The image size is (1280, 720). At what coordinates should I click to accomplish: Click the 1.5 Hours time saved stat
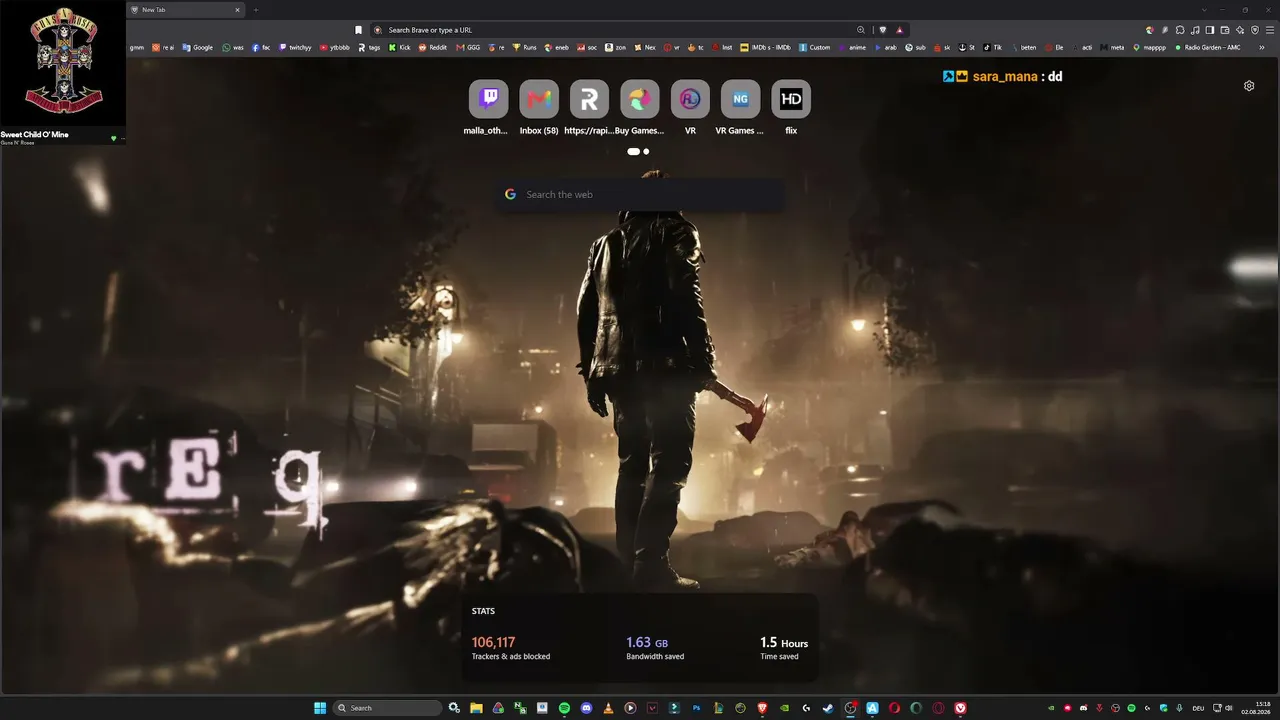click(x=784, y=649)
